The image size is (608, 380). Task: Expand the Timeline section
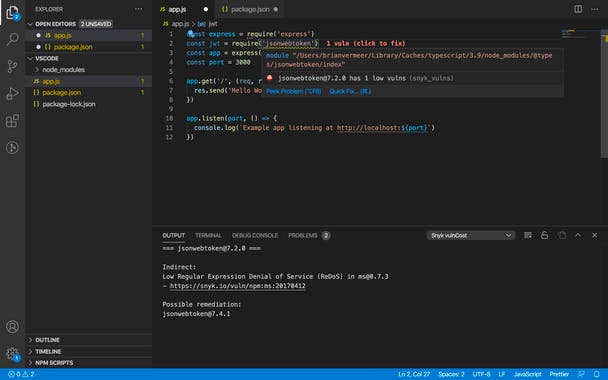point(31,351)
